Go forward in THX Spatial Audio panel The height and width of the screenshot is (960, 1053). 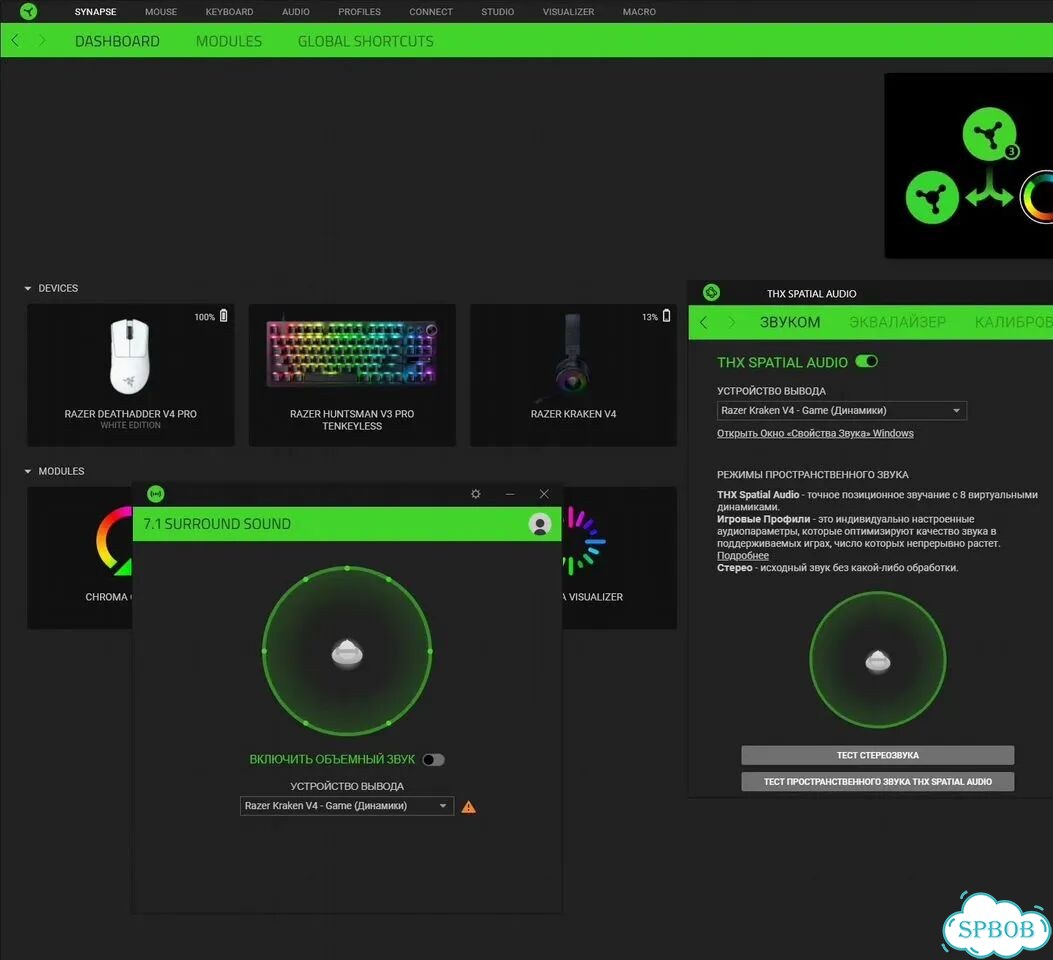731,322
